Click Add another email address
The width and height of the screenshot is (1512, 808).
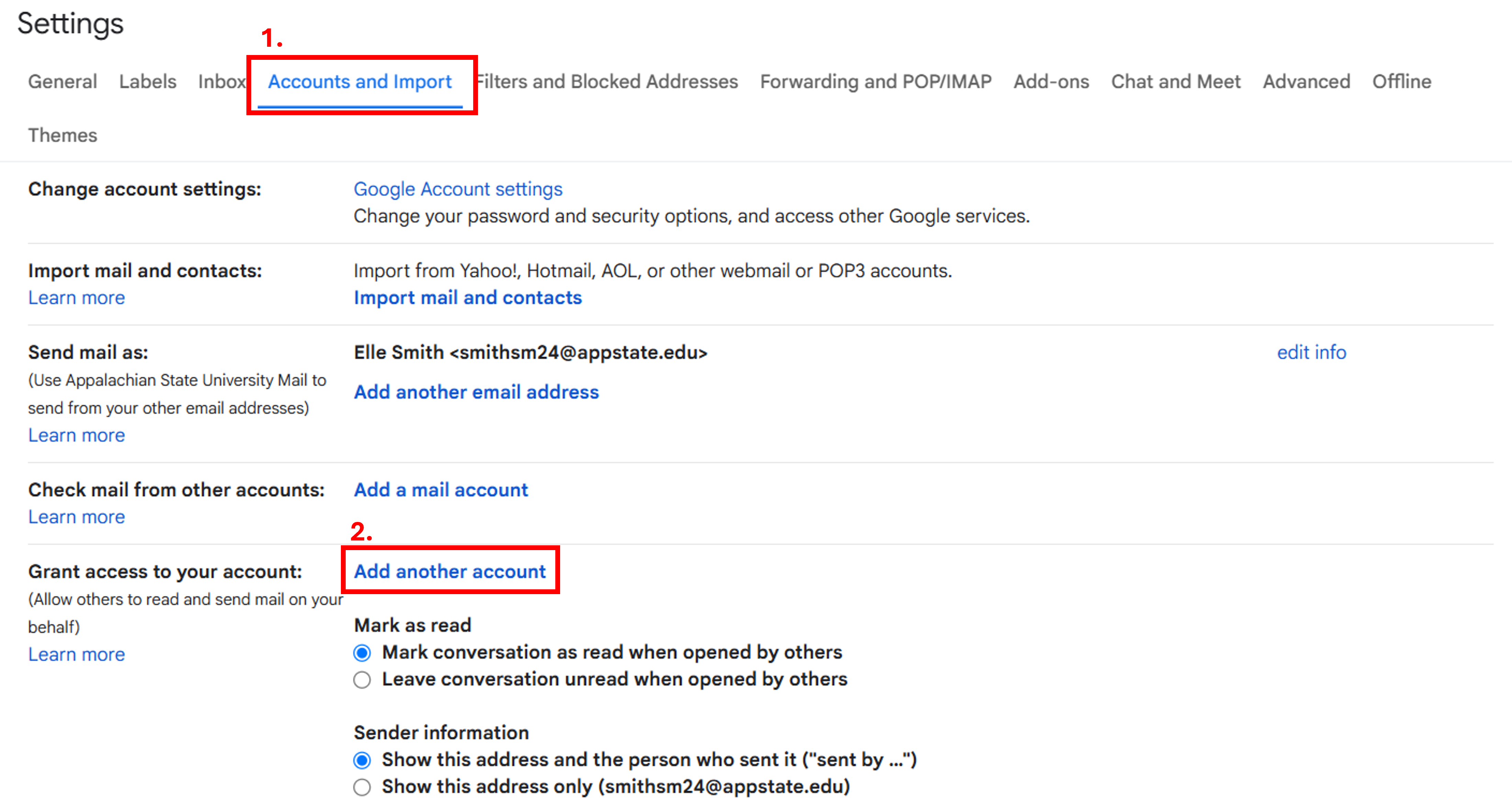(476, 392)
